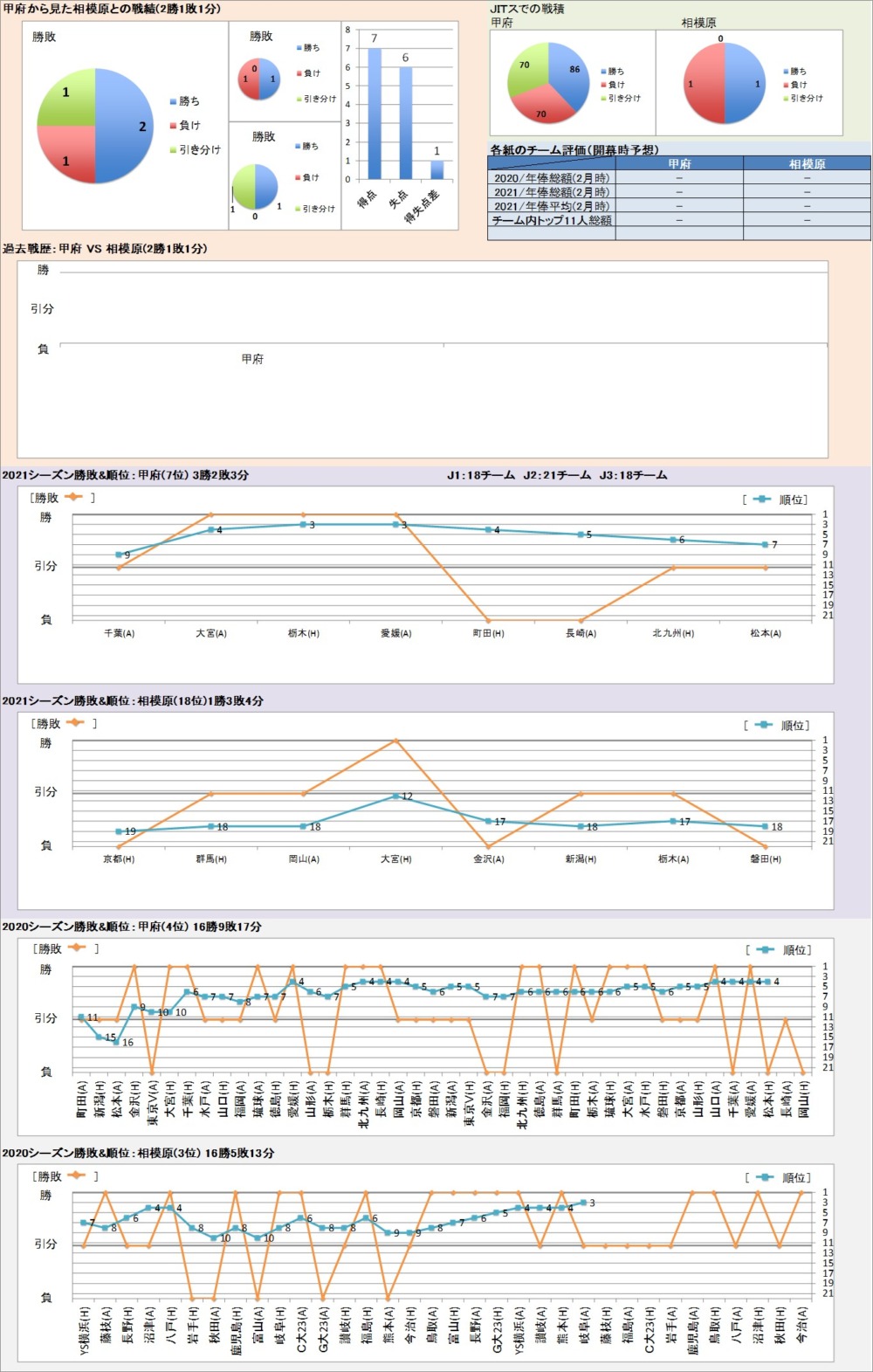Click the 2020/年俸総額(2月時) table row label
The height and width of the screenshot is (1372, 873).
552,178
